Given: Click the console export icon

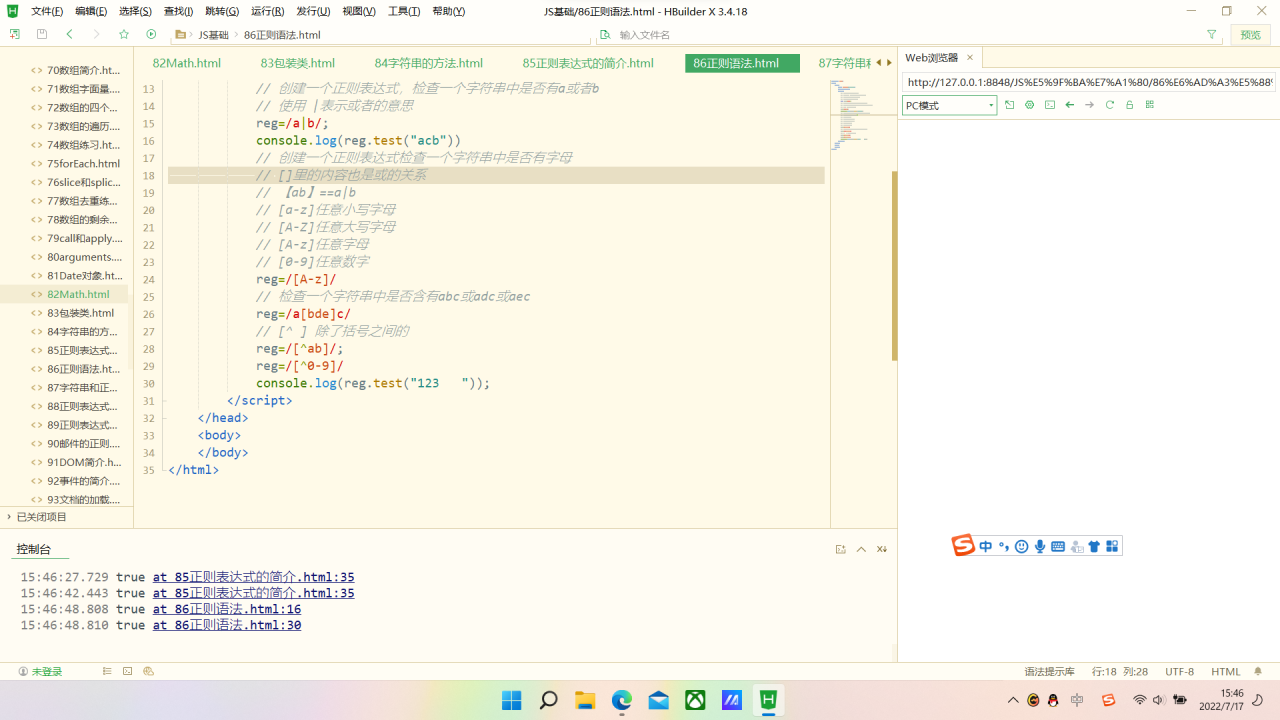Looking at the screenshot, I should coord(841,549).
